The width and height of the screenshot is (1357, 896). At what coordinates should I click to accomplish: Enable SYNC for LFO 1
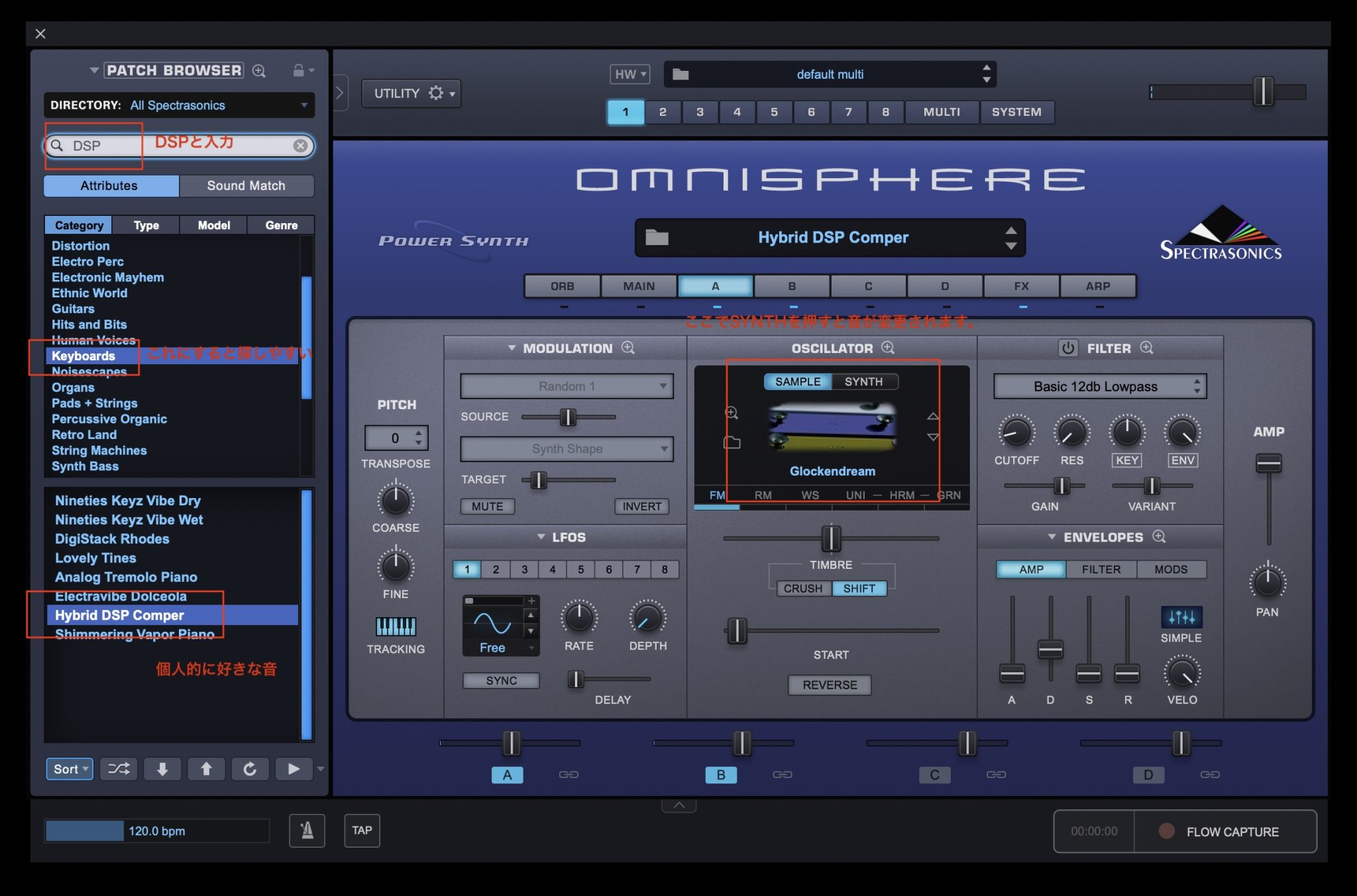(501, 680)
